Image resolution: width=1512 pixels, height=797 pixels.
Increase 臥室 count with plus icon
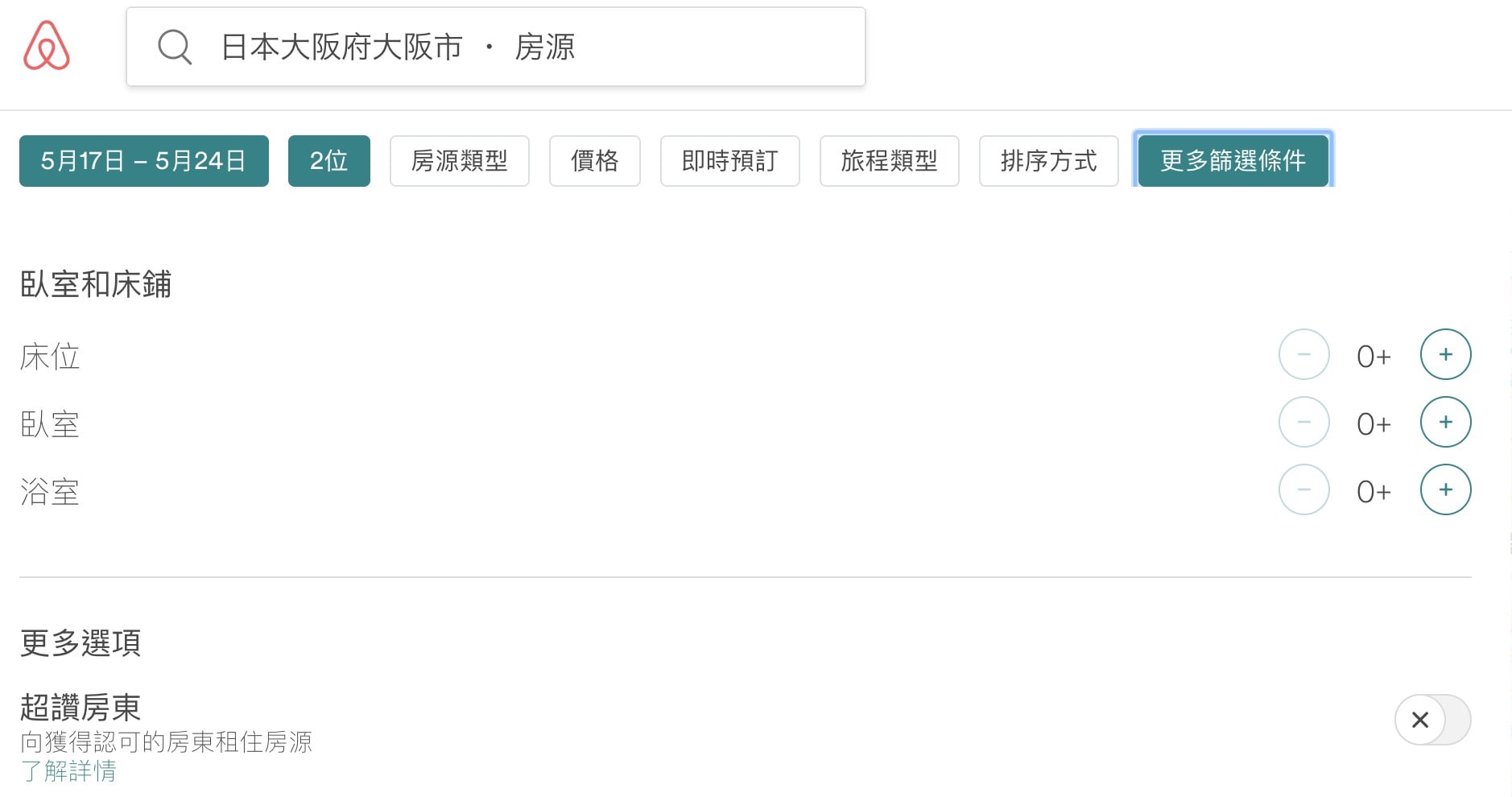coord(1445,422)
